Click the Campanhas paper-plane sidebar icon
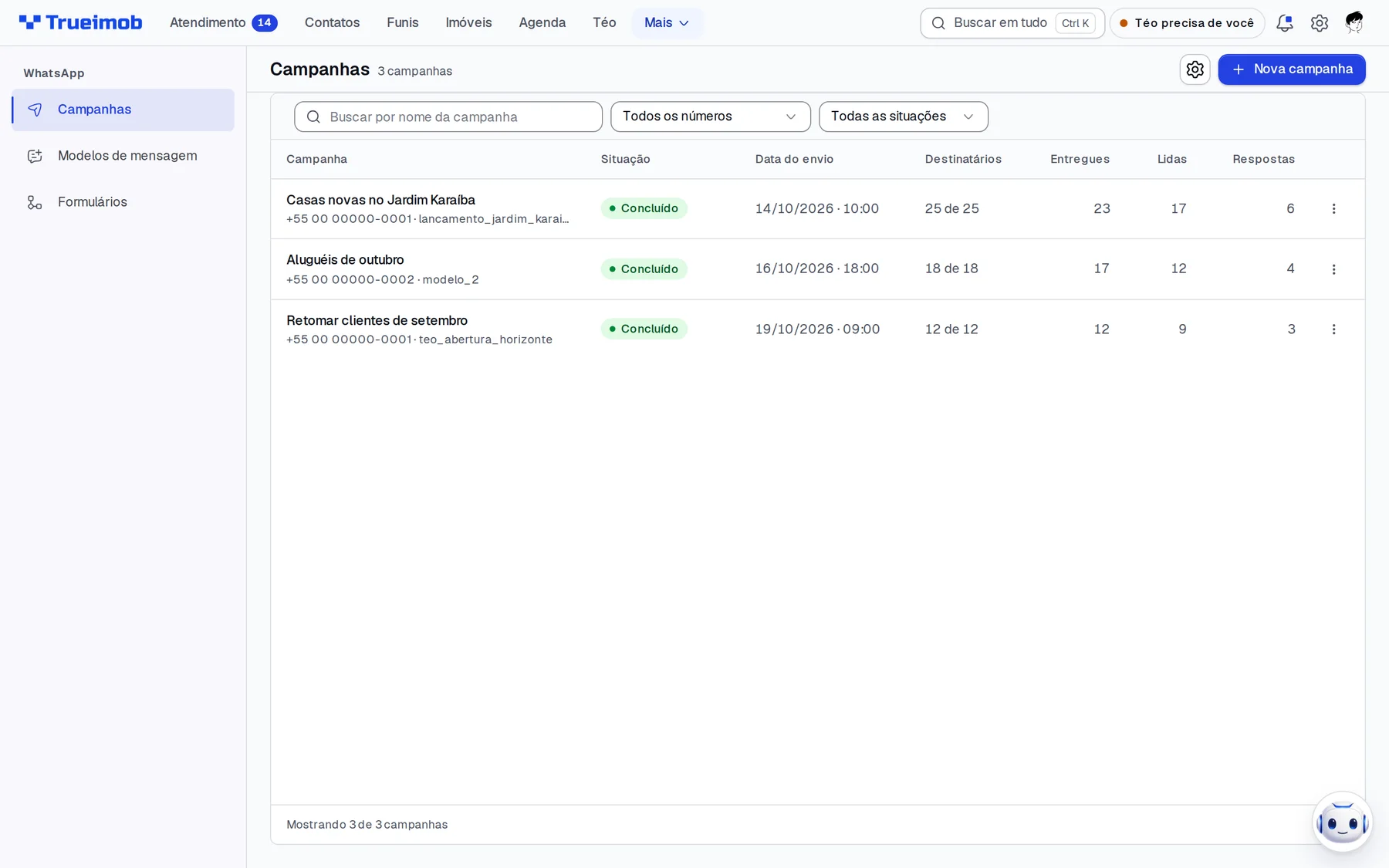1389x868 pixels. 35,110
